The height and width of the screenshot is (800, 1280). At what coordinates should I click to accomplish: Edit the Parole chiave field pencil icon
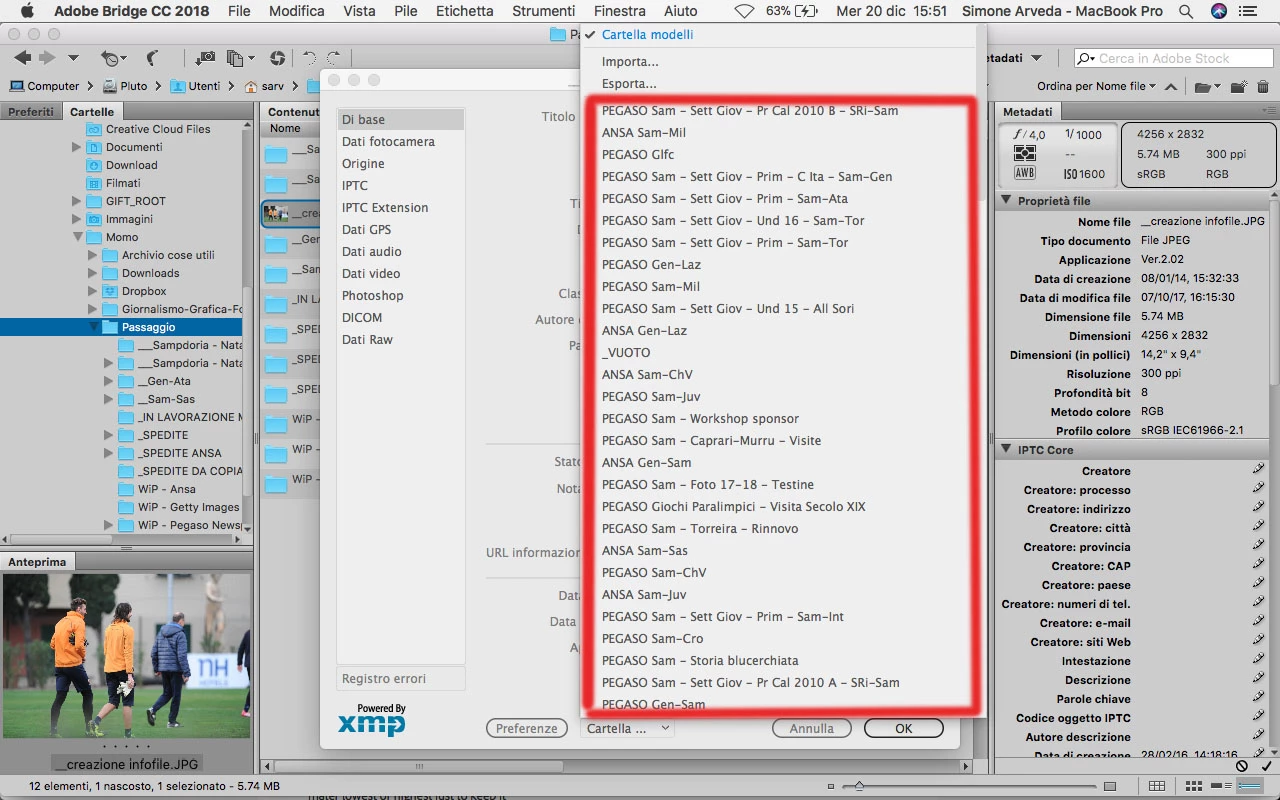(1258, 698)
